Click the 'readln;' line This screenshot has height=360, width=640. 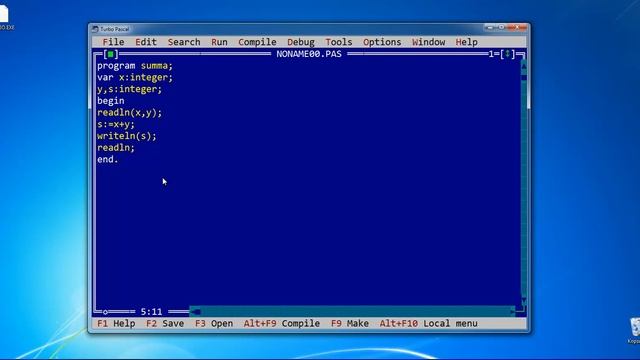tap(116, 148)
